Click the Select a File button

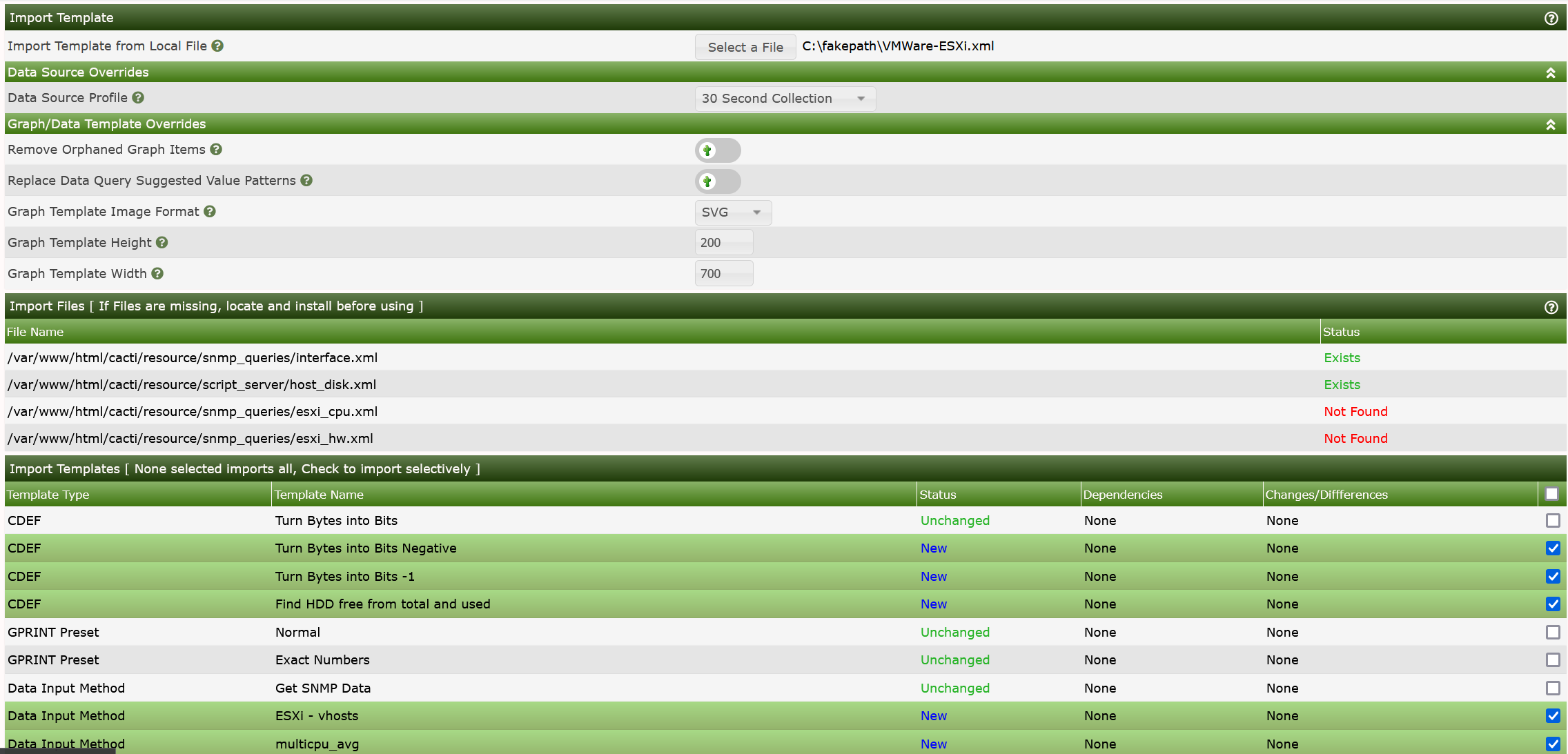(745, 46)
